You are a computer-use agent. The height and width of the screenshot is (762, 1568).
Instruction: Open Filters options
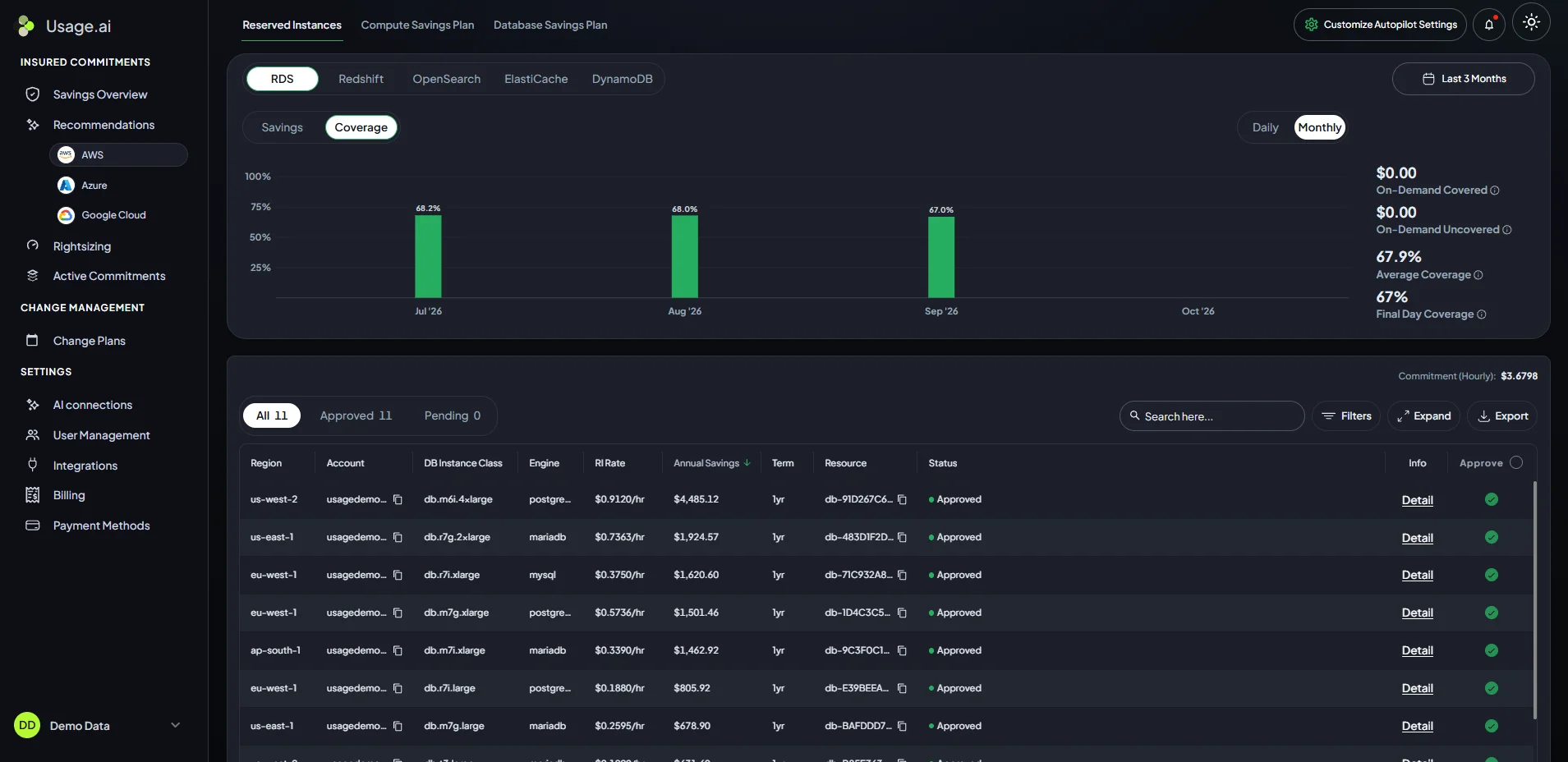[x=1346, y=416]
